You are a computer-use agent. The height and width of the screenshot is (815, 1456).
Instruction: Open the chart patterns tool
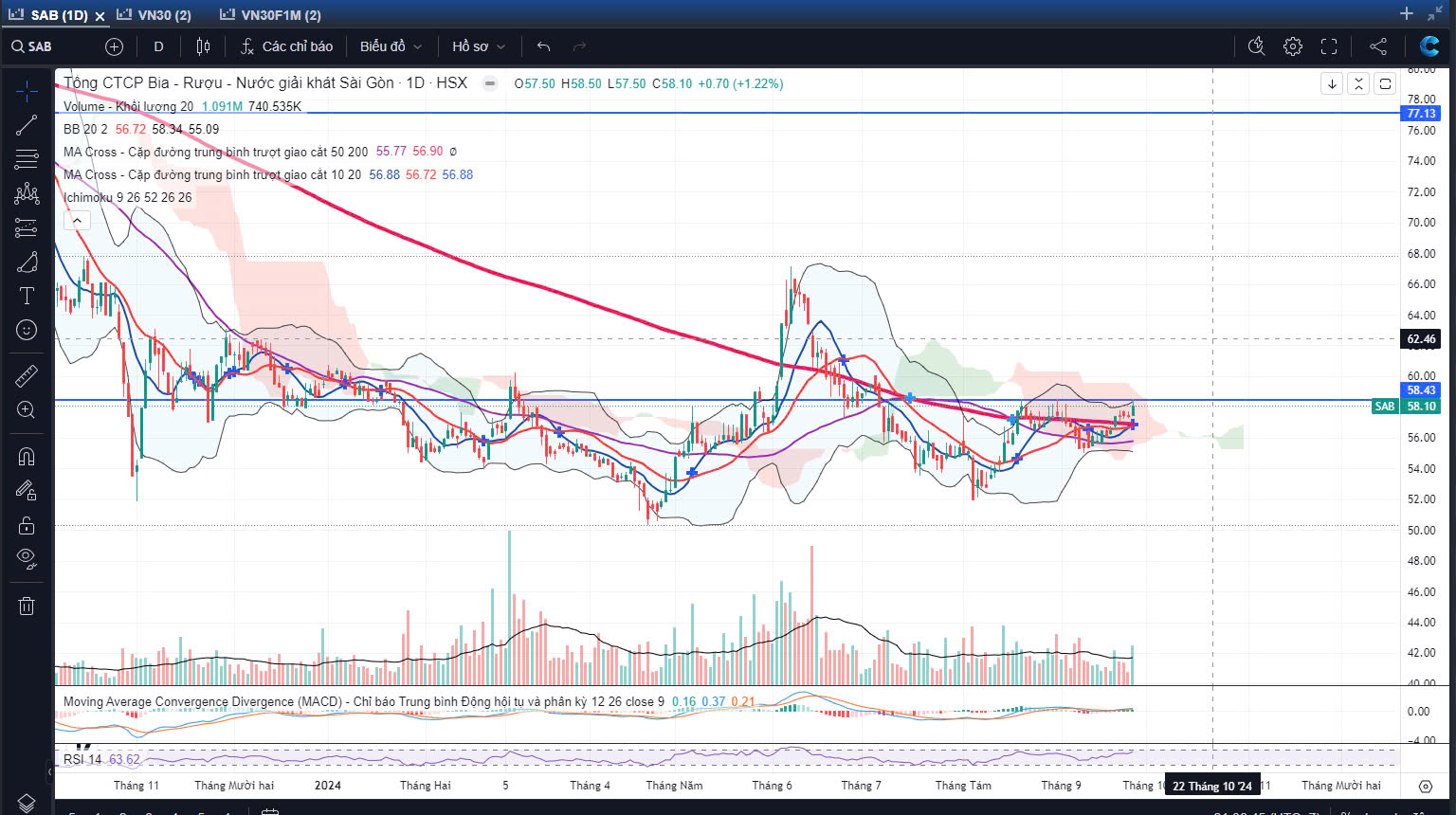pyautogui.click(x=27, y=193)
